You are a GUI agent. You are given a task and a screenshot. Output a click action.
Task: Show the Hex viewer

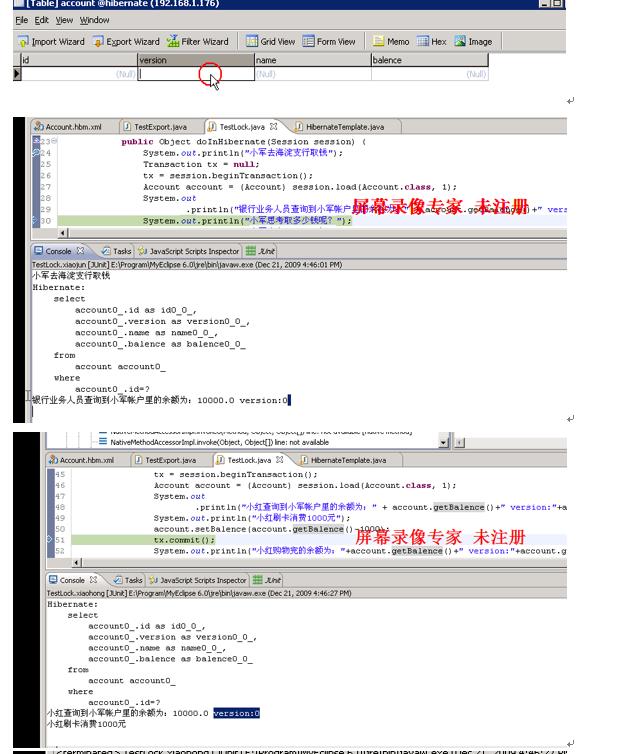coord(432,42)
